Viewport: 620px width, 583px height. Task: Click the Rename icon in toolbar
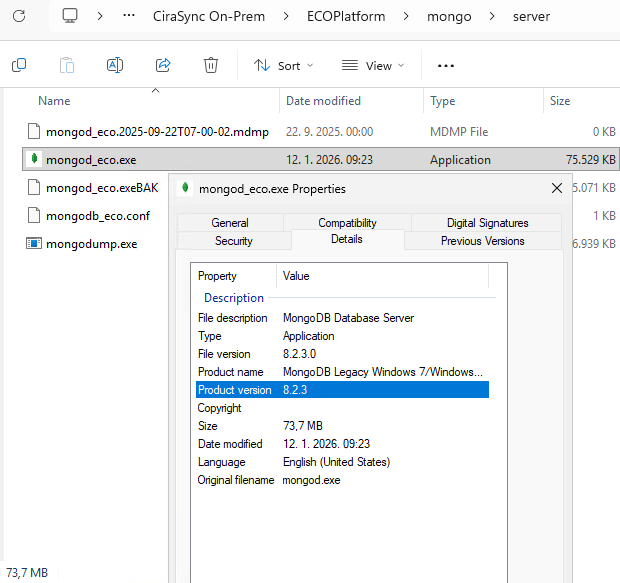click(115, 65)
